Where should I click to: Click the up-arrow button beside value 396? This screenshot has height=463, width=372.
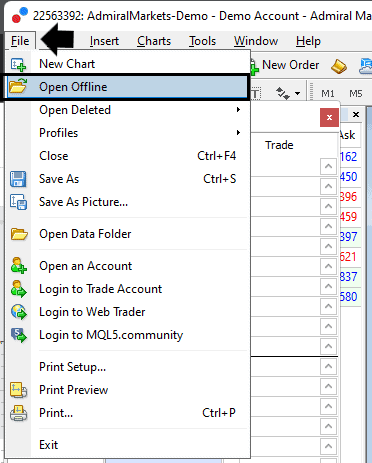(328, 206)
